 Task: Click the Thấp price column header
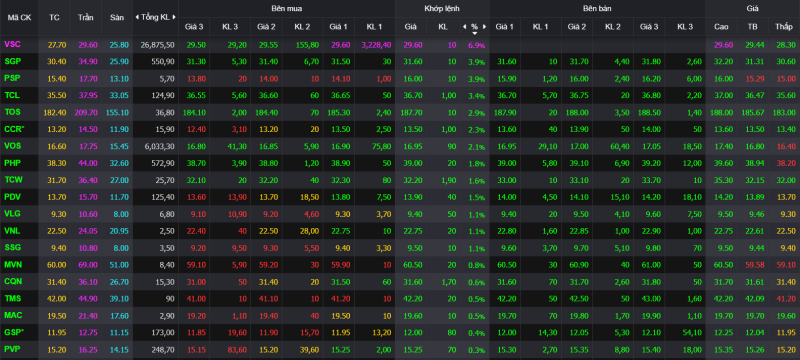(783, 26)
